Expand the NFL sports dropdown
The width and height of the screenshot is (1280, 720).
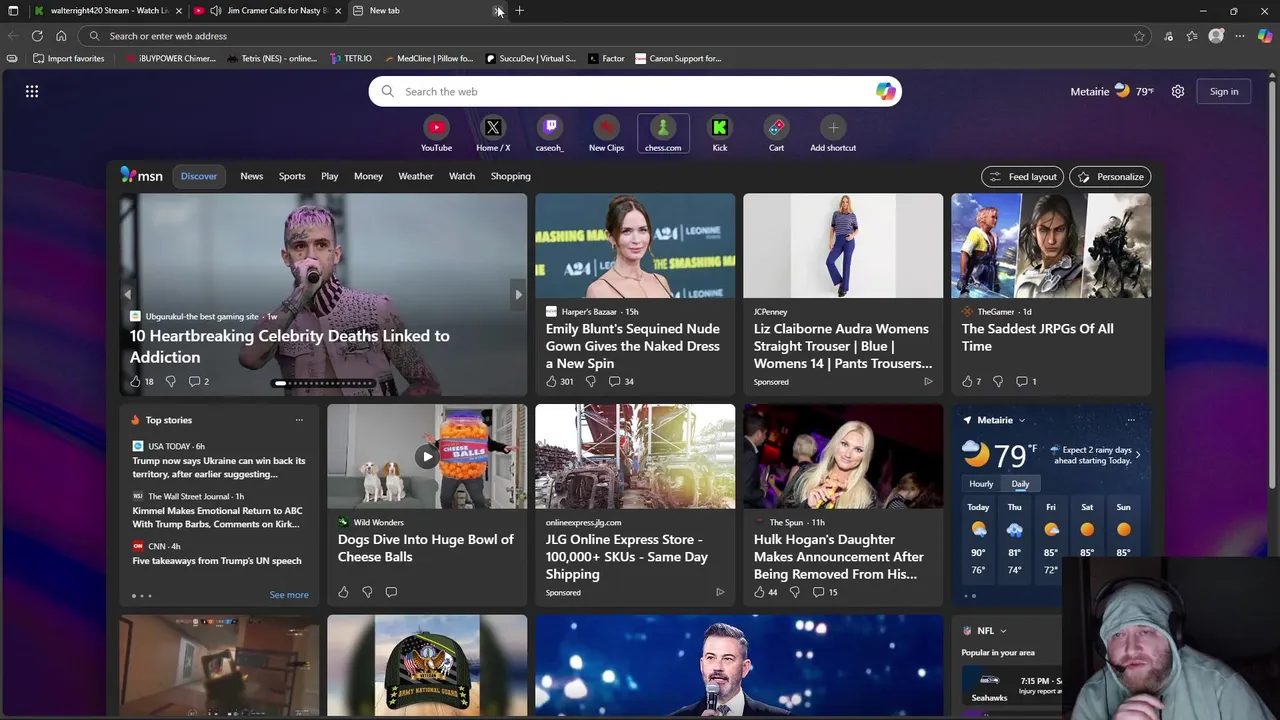coord(1003,631)
